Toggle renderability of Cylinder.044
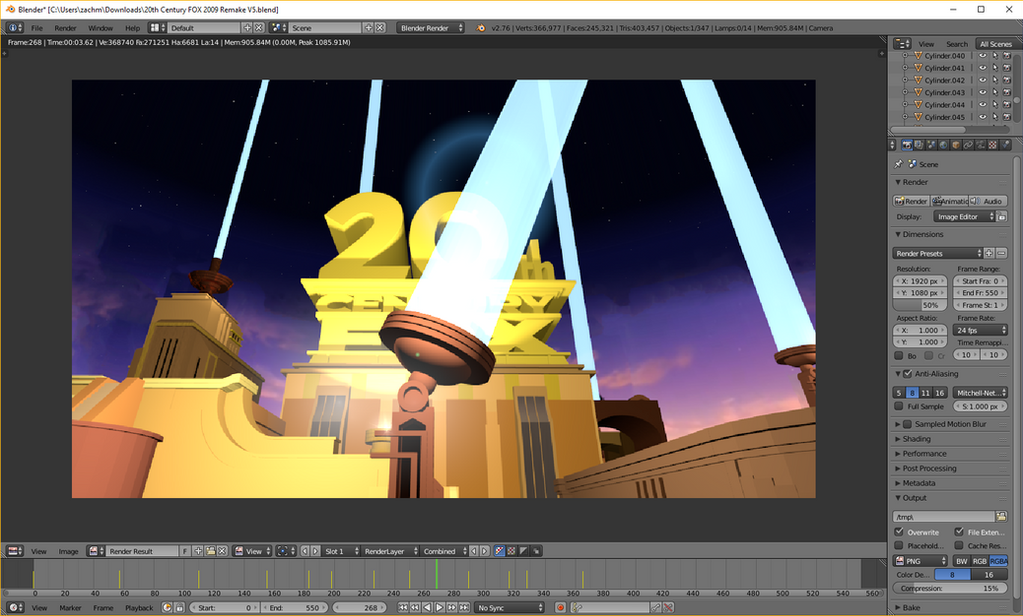The image size is (1023, 616). [x=1007, y=104]
